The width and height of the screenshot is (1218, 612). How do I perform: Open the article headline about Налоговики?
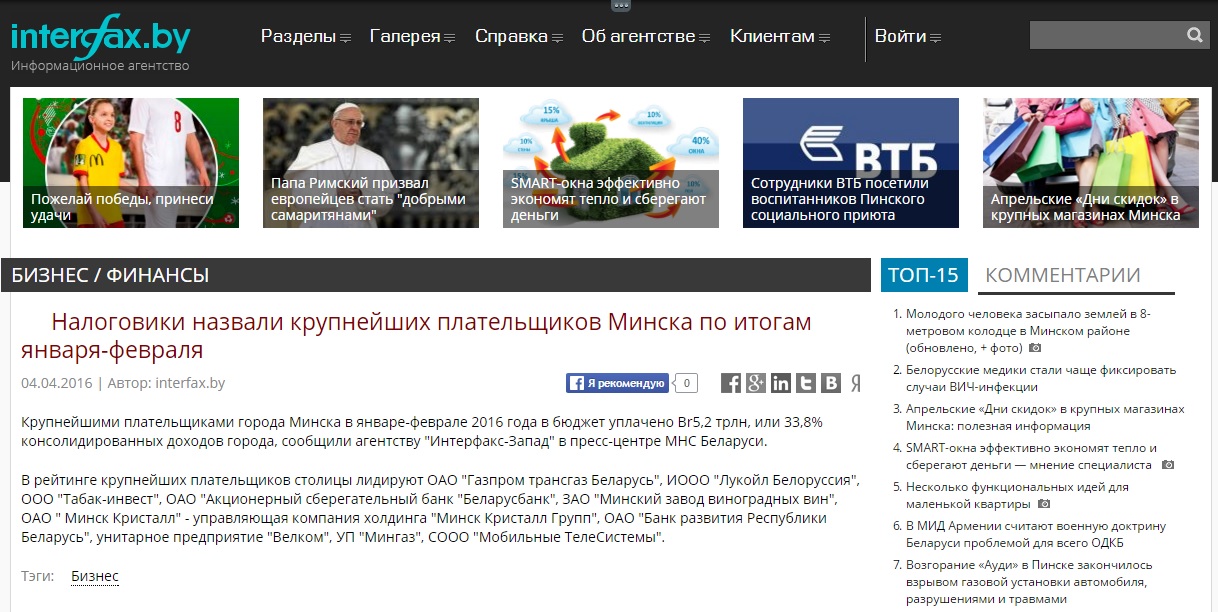click(x=416, y=336)
